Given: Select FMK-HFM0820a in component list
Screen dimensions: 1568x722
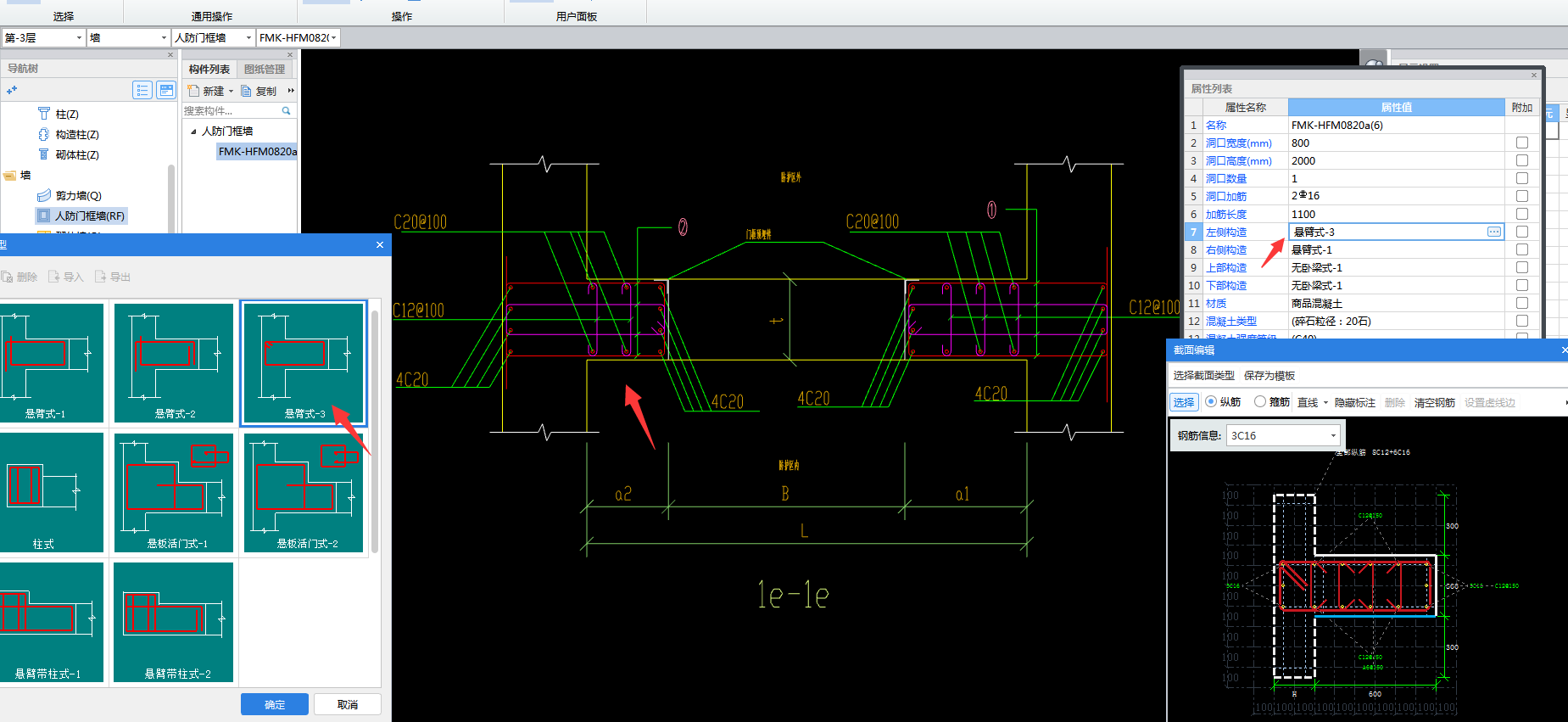Looking at the screenshot, I should (x=257, y=151).
